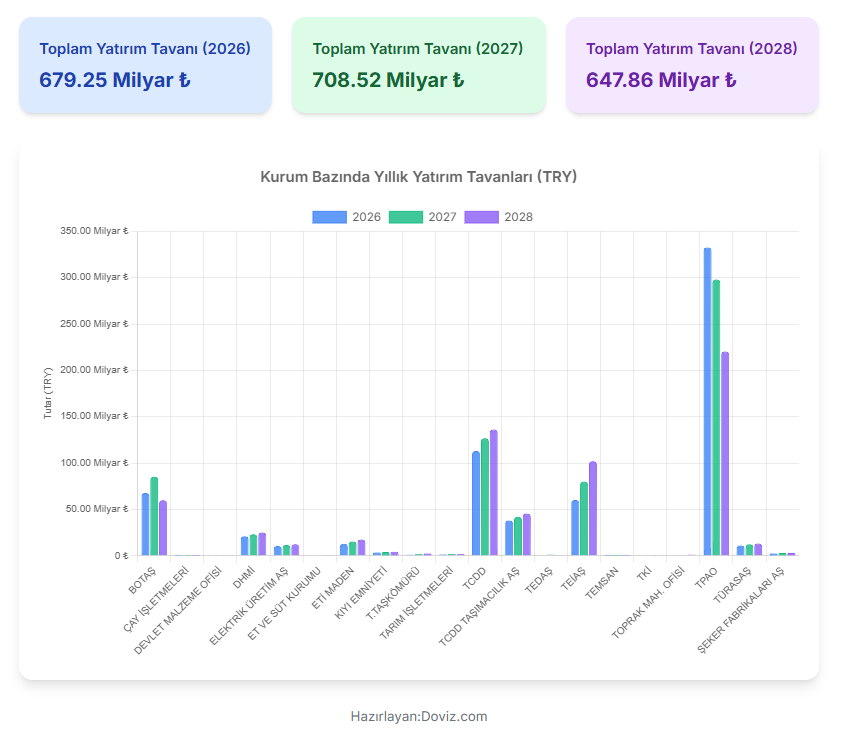Open the Toplam Yatırım Tavanı (2028) card
This screenshot has height=733, width=848.
coord(692,65)
